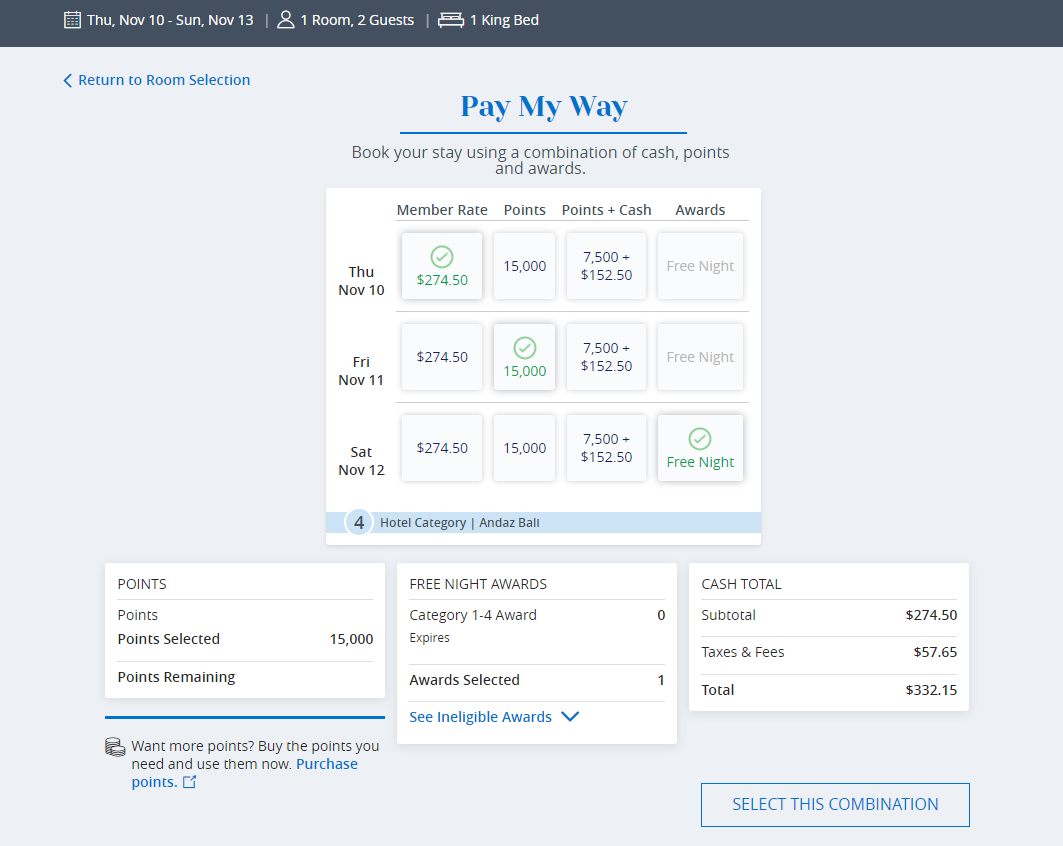Click the POINTS panel heading
This screenshot has width=1063, height=846.
[x=142, y=584]
